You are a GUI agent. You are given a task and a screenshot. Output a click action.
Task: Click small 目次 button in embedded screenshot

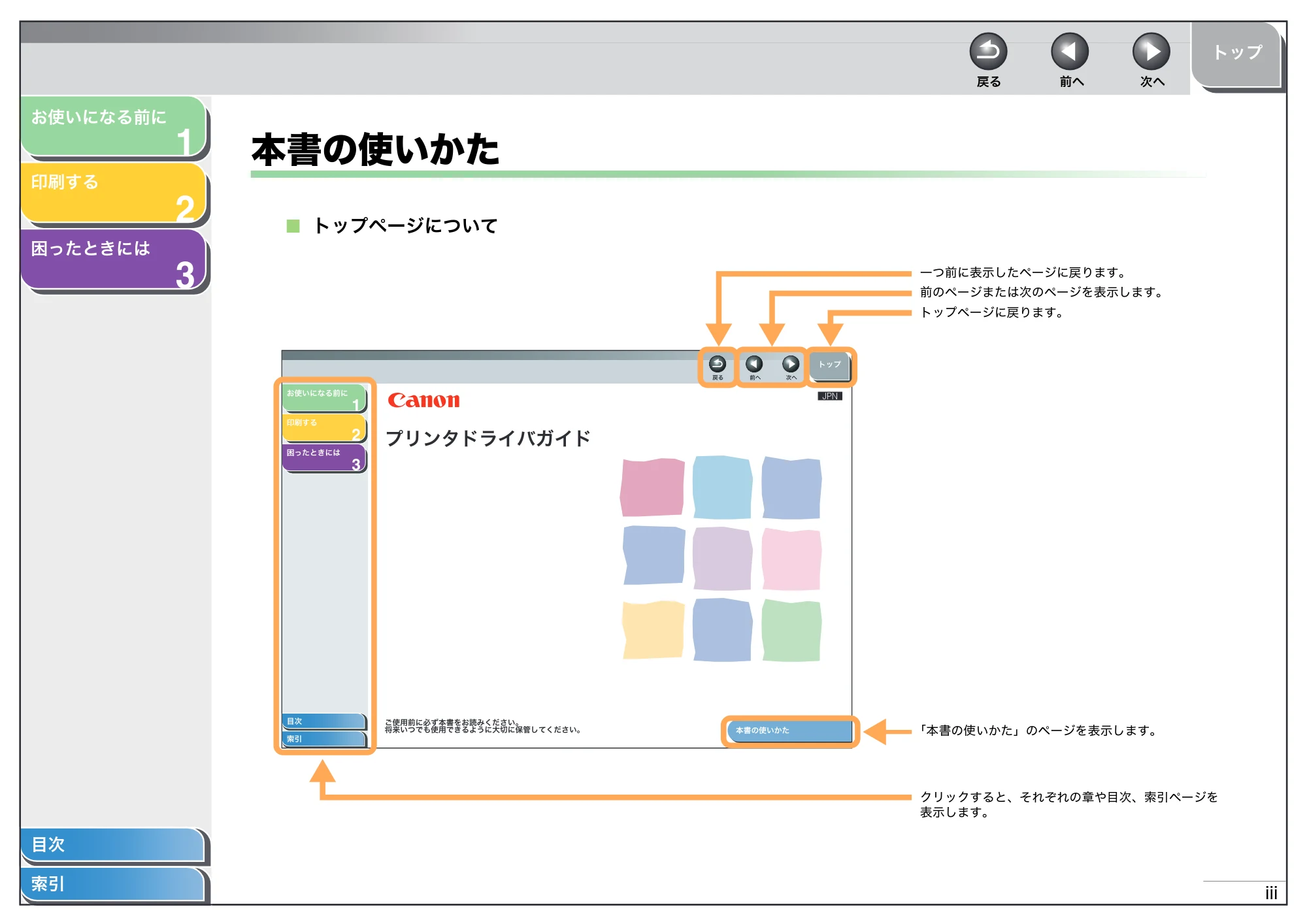click(x=323, y=721)
